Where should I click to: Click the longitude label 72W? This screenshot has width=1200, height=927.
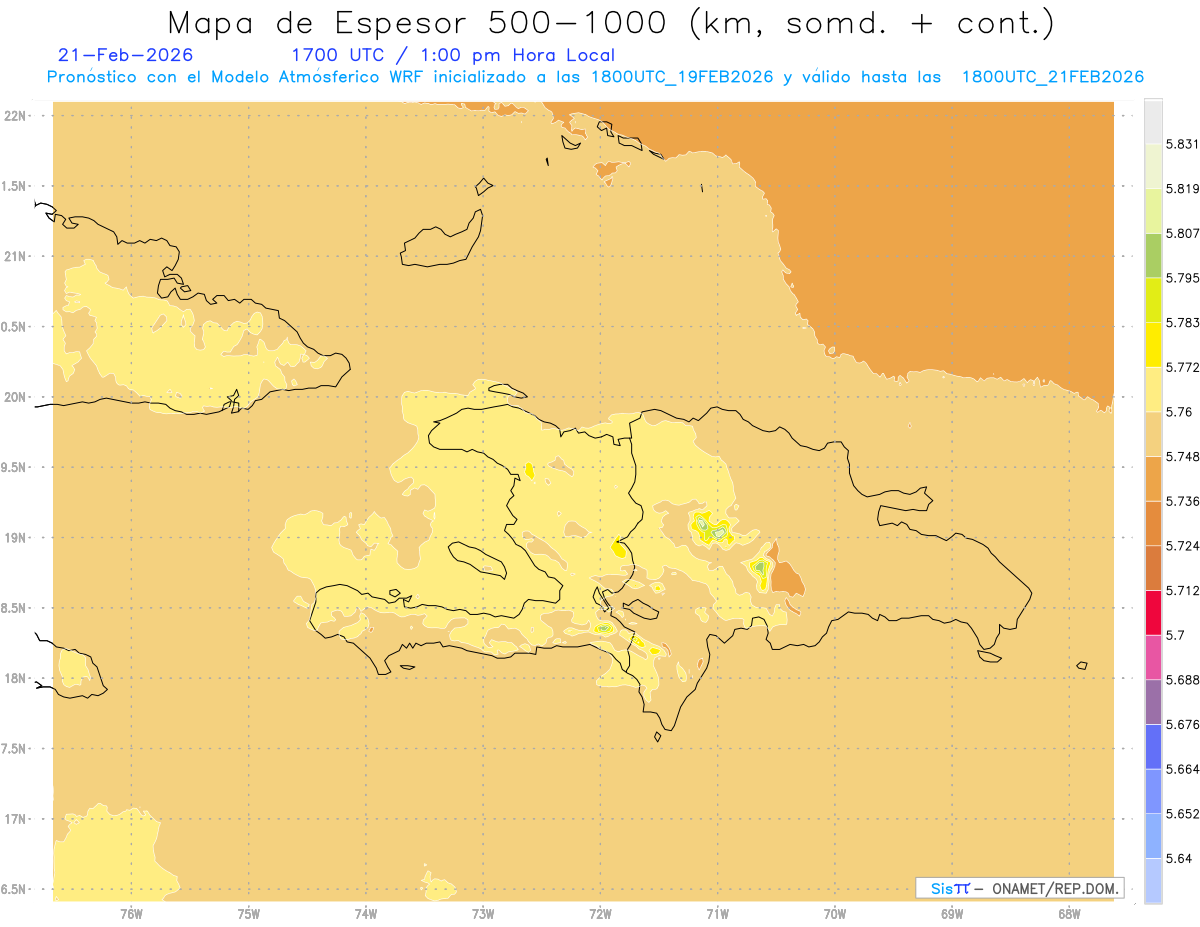(x=600, y=913)
